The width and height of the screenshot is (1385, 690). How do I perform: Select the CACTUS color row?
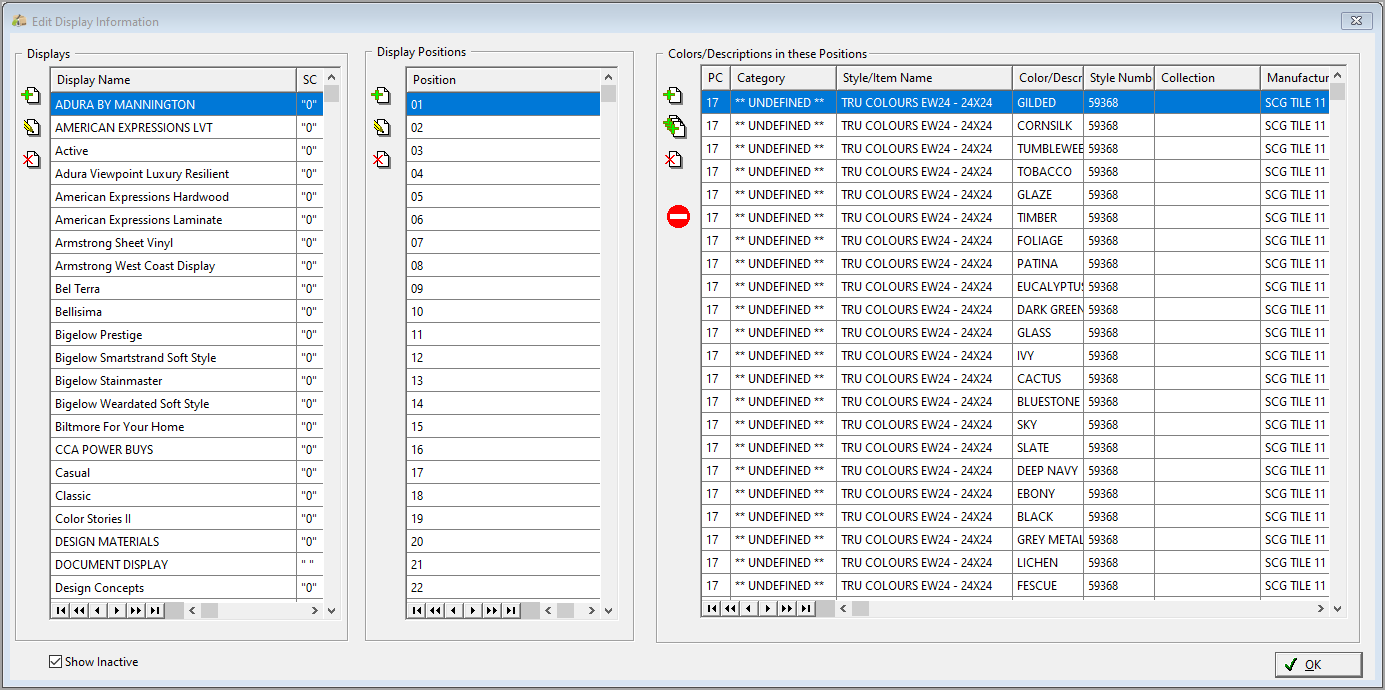click(x=1015, y=379)
